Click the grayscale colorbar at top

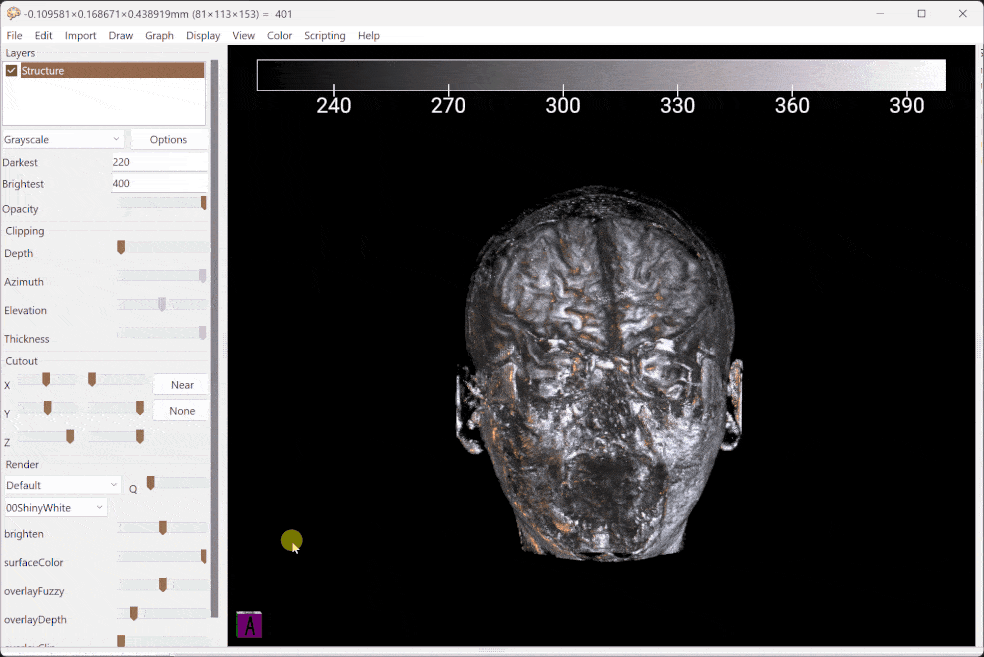coord(601,75)
